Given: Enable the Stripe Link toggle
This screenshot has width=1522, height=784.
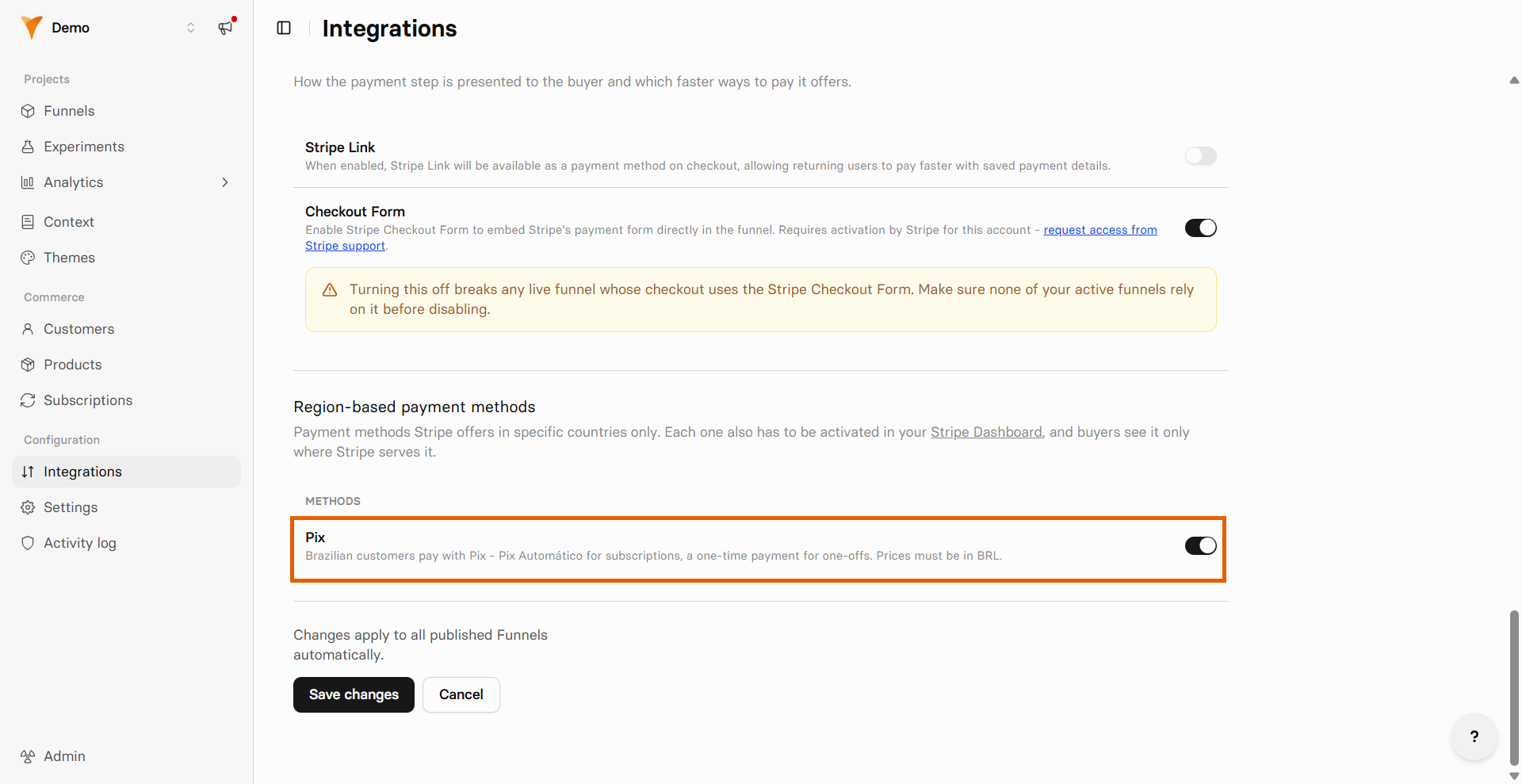Looking at the screenshot, I should pos(1200,156).
